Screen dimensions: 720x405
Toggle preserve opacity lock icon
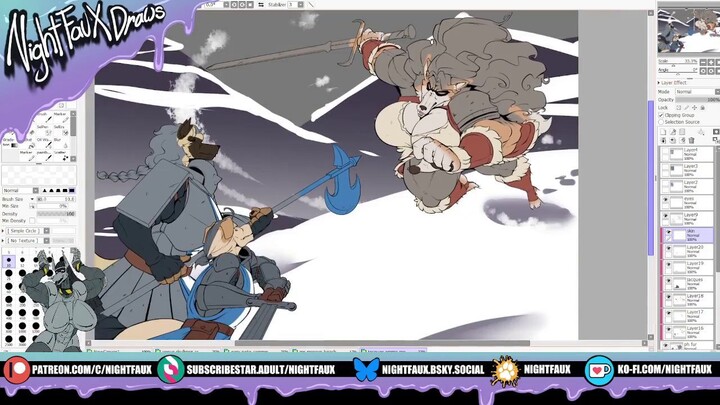click(x=678, y=107)
